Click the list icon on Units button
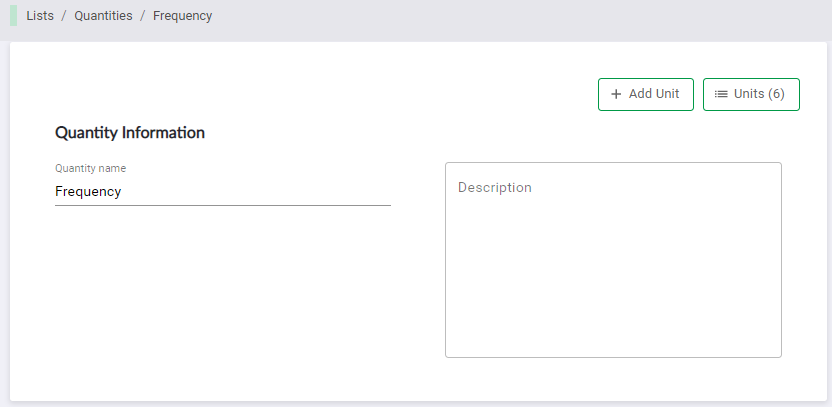832x407 pixels. 721,94
